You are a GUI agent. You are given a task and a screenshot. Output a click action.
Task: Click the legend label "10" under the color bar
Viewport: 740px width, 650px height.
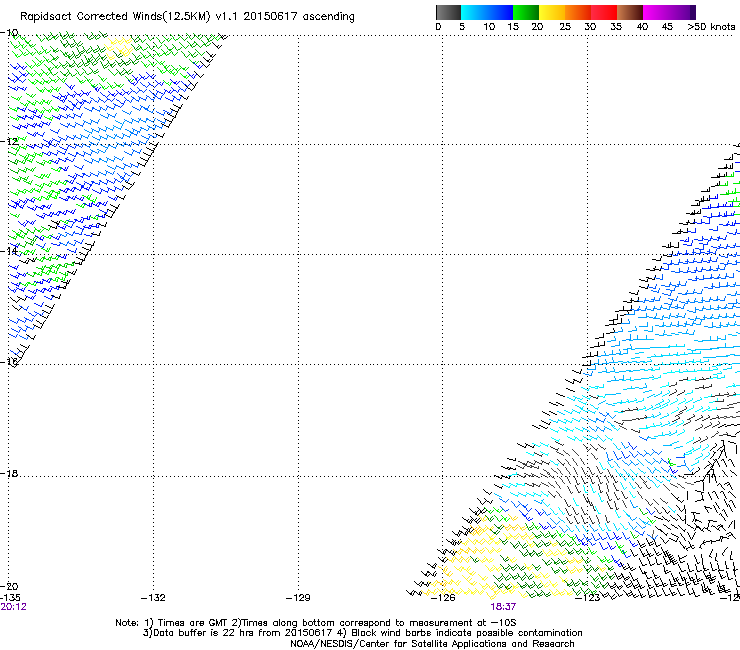click(489, 27)
